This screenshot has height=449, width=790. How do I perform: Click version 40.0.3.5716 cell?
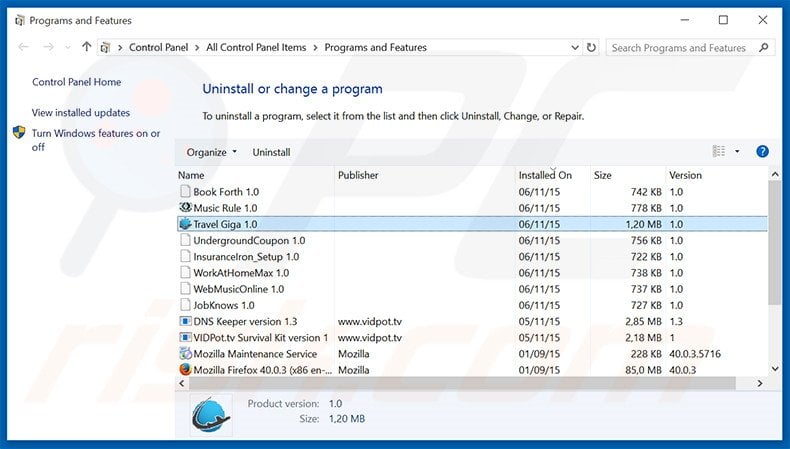coord(695,354)
